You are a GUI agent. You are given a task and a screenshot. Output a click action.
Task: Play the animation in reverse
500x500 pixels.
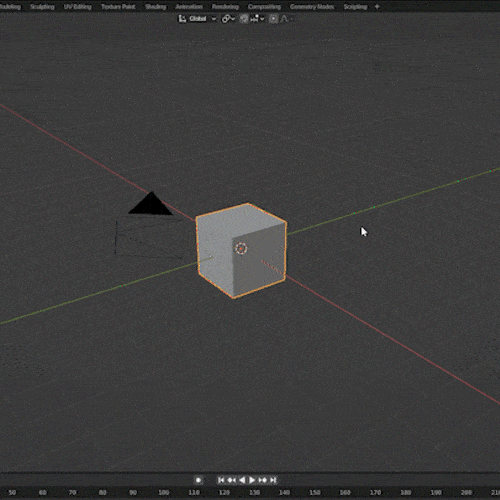(x=242, y=480)
